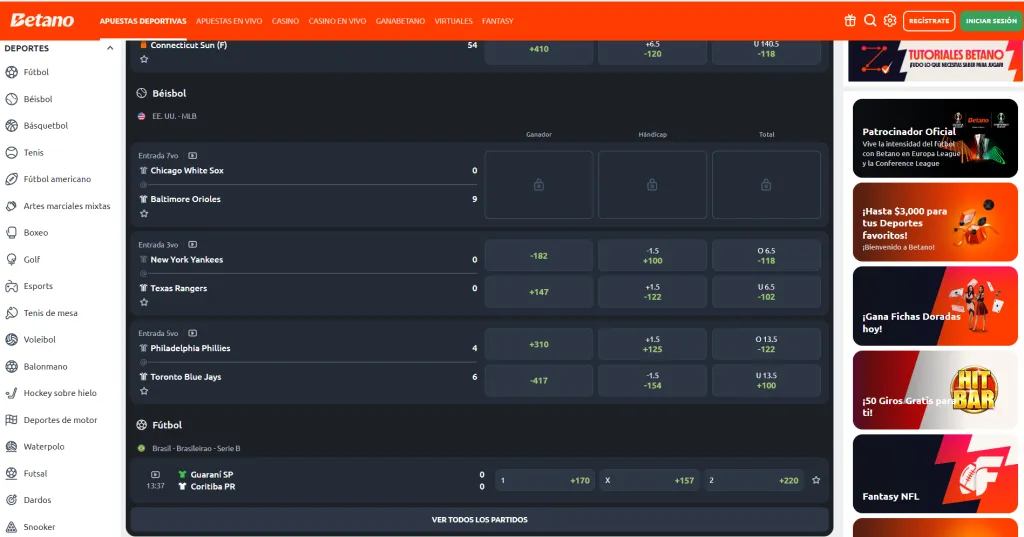This screenshot has height=537, width=1024.
Task: Click the Esports icon in sidebar
Action: tap(12, 286)
